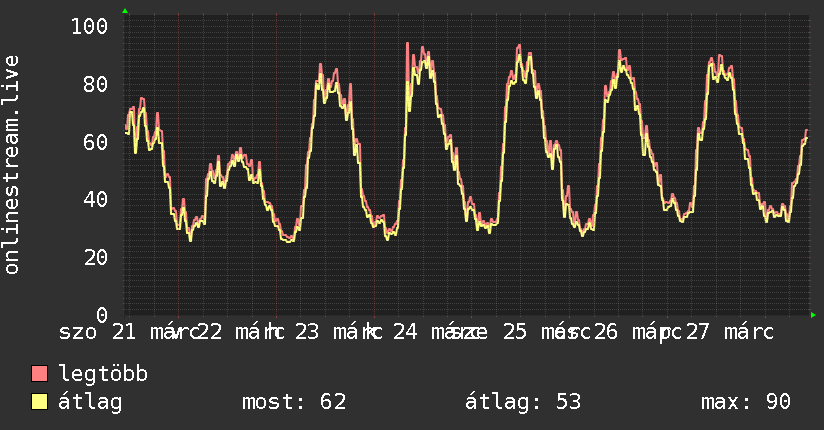The height and width of the screenshot is (430, 824).
Task: Click the most: 62 value
Action: (x=294, y=402)
